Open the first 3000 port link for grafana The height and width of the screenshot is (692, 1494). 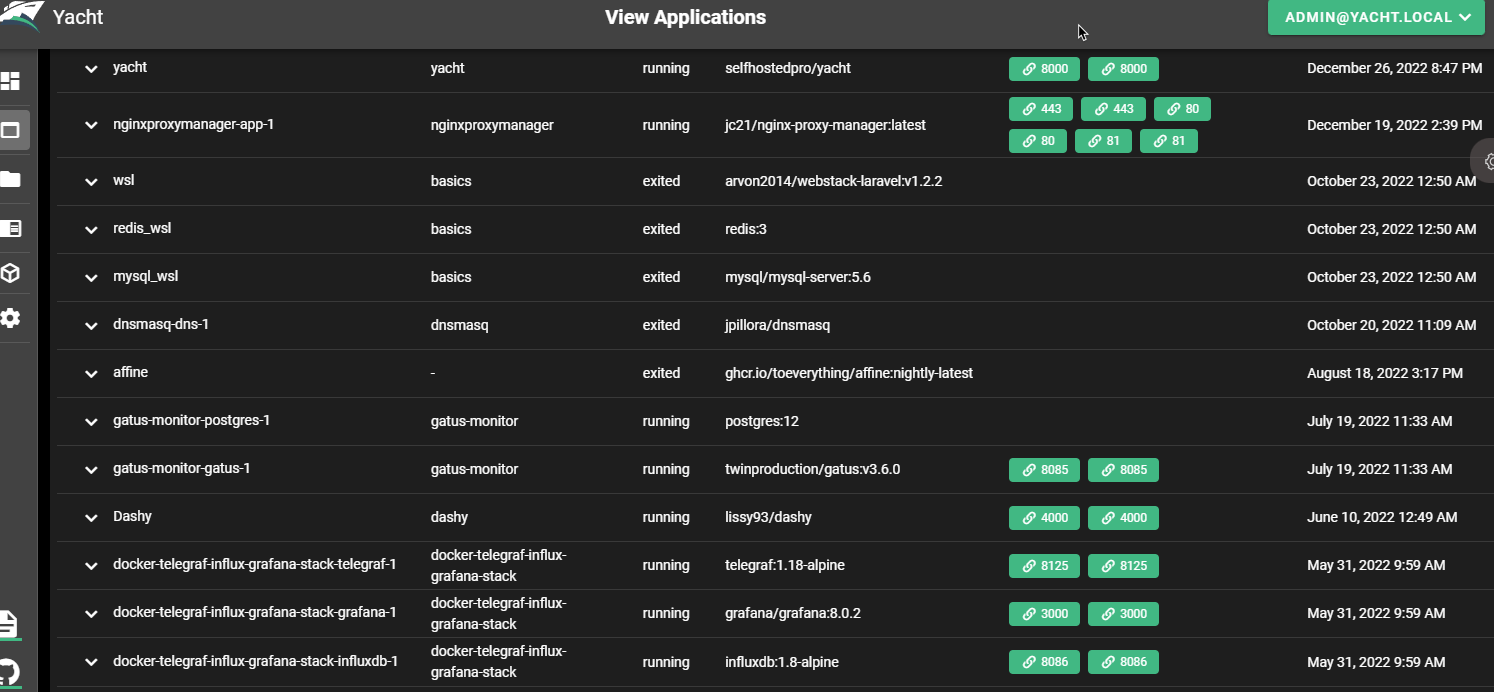1044,614
